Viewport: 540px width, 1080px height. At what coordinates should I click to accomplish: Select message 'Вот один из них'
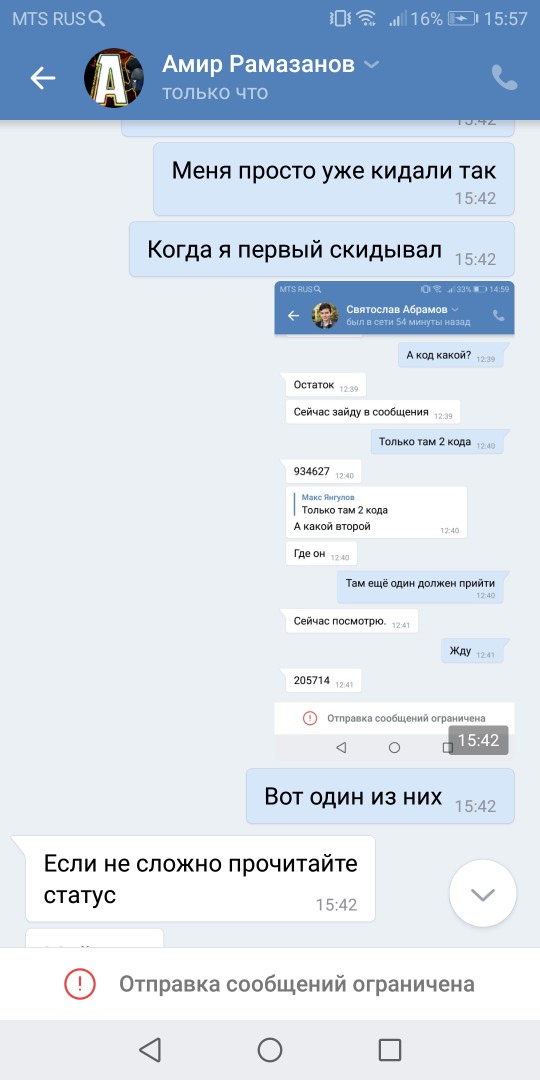(380, 796)
